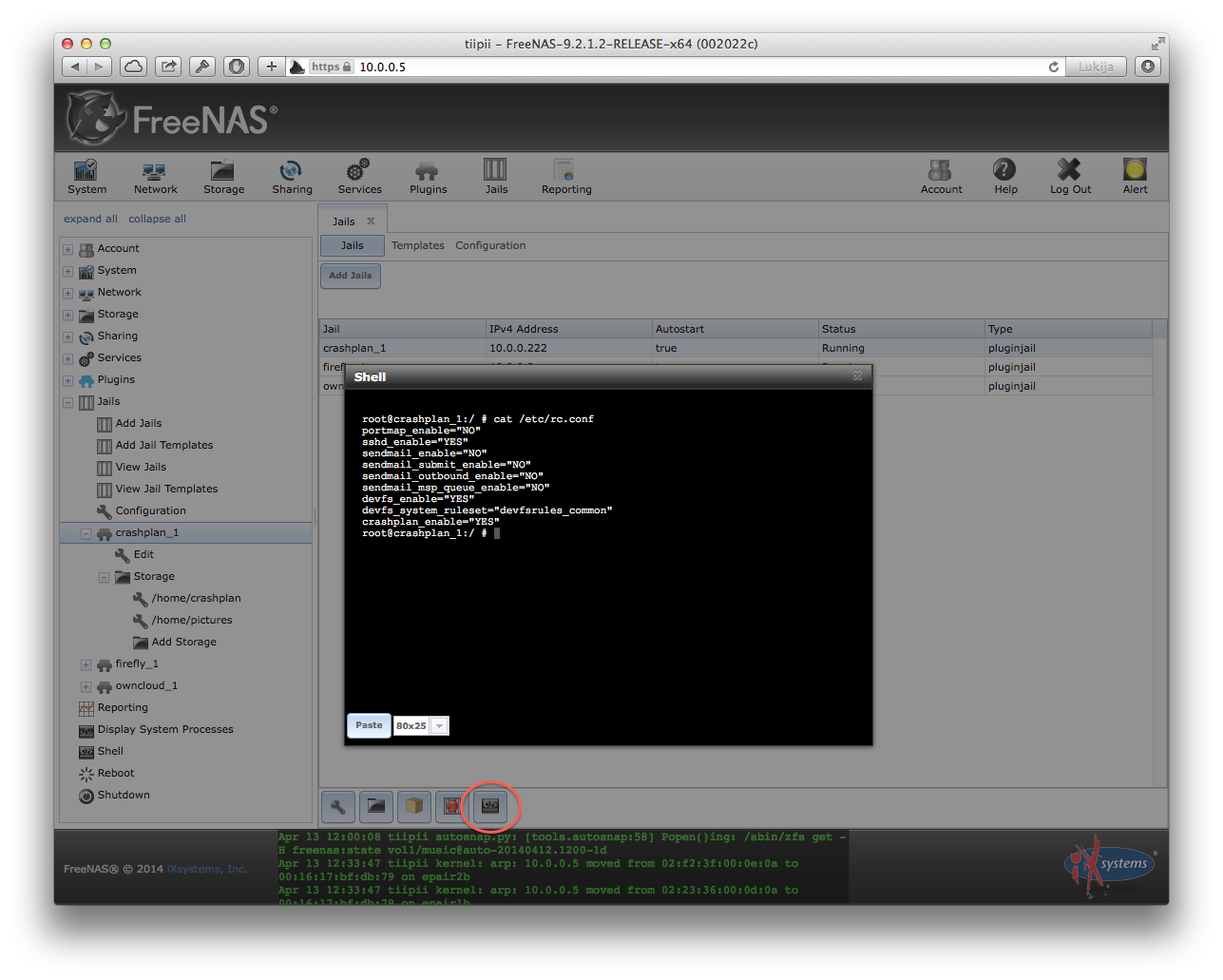Expand the Sharing tree node
Viewport: 1223px width, 980px height.
click(x=67, y=336)
